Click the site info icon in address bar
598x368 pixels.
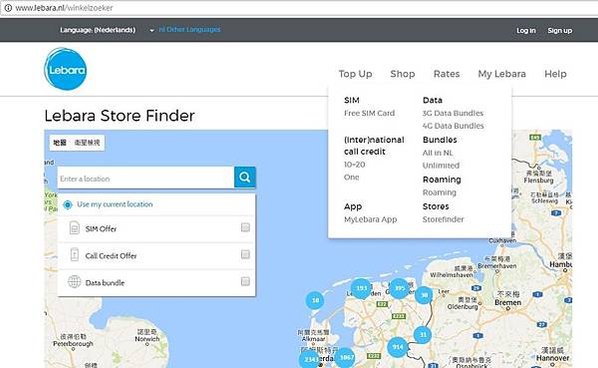tap(8, 8)
